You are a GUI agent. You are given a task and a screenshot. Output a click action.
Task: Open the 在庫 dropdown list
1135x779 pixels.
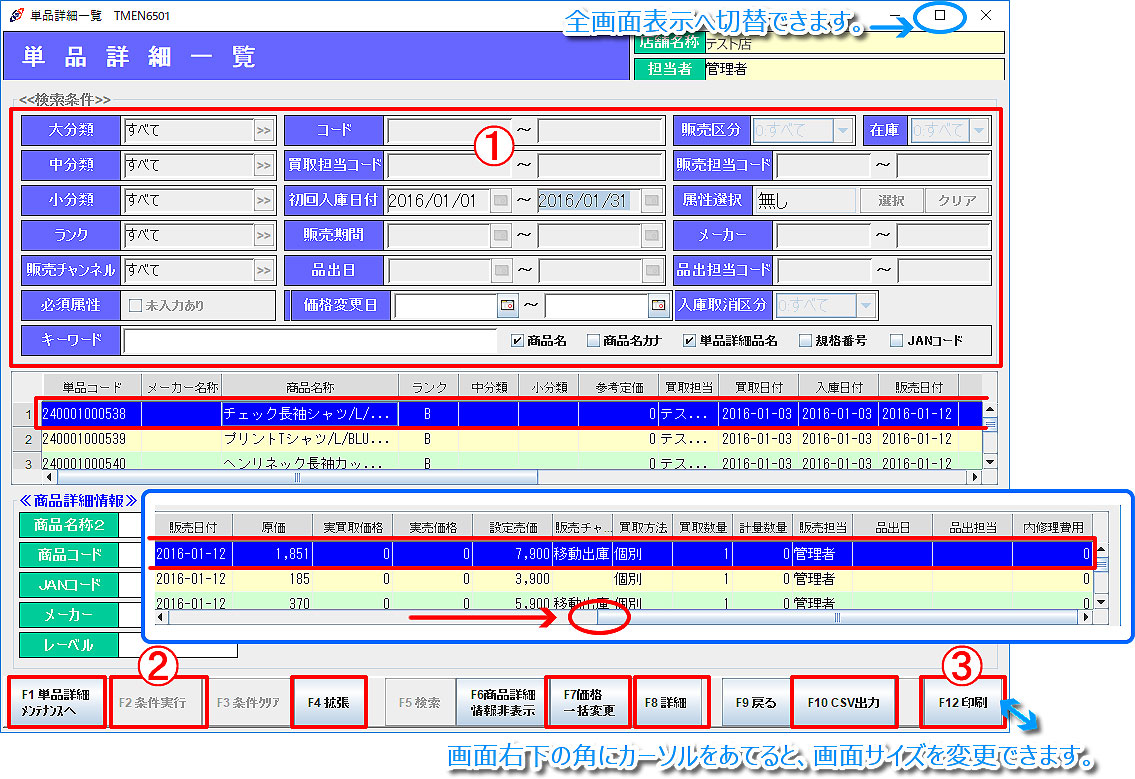[978, 130]
